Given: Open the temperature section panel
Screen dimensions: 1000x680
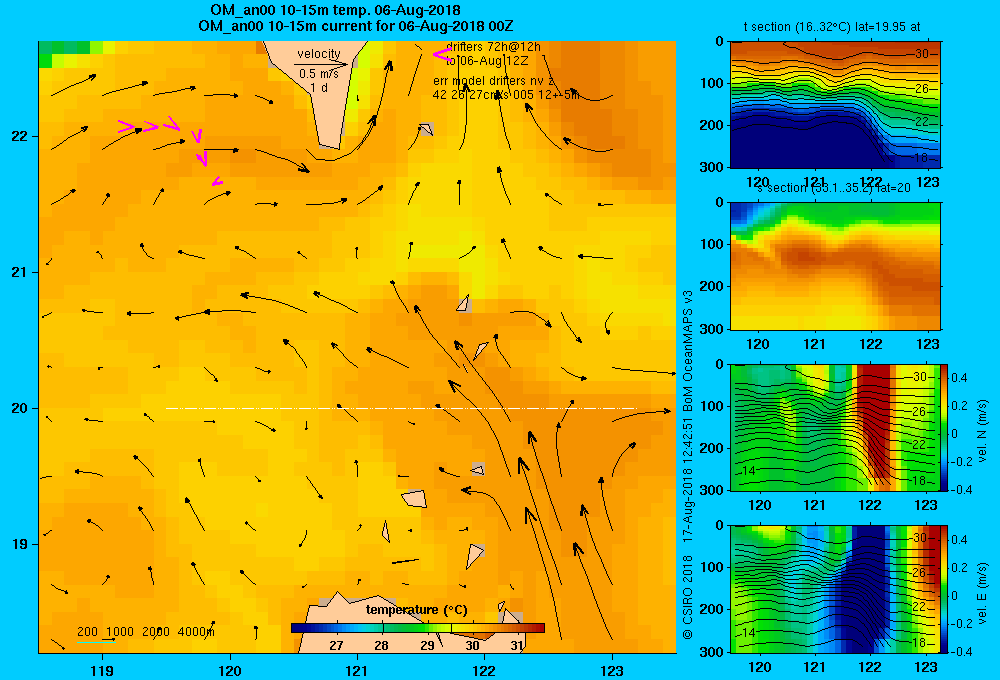Looking at the screenshot, I should 835,105.
